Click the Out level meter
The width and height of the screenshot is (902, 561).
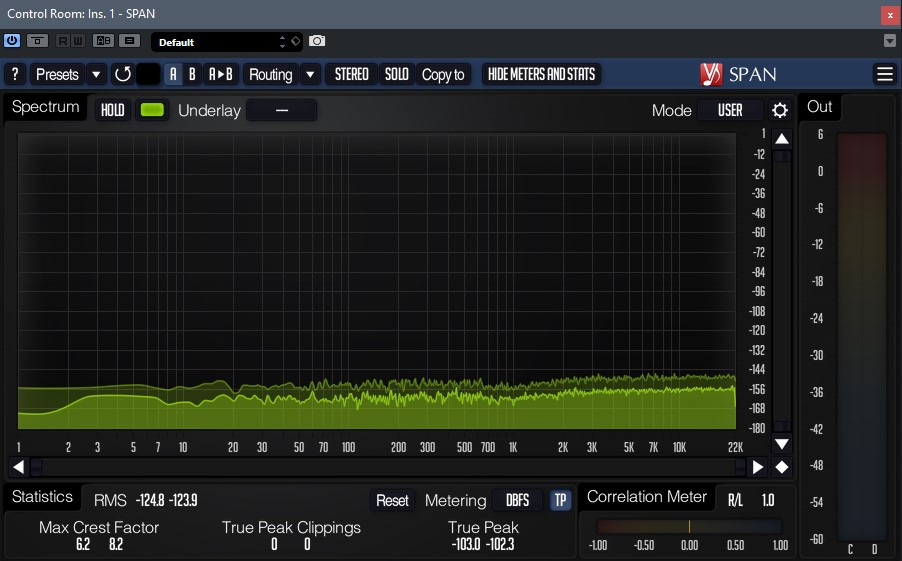coord(862,338)
